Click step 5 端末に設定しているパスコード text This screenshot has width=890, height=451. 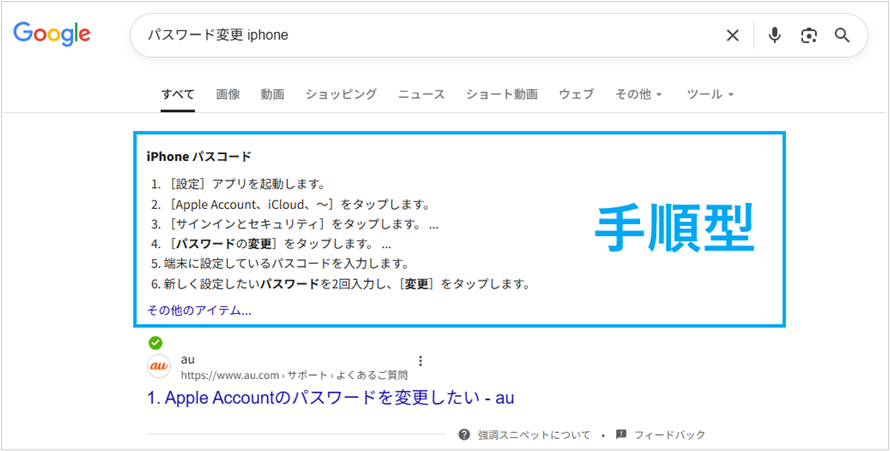pyautogui.click(x=280, y=264)
